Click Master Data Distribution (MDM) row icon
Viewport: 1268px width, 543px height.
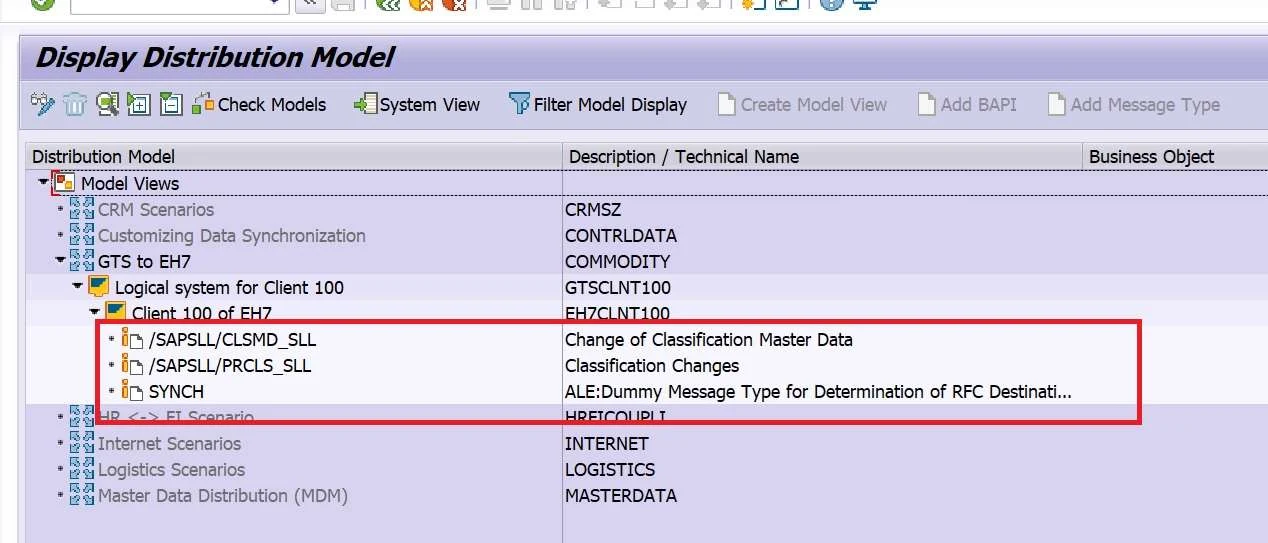pos(82,495)
